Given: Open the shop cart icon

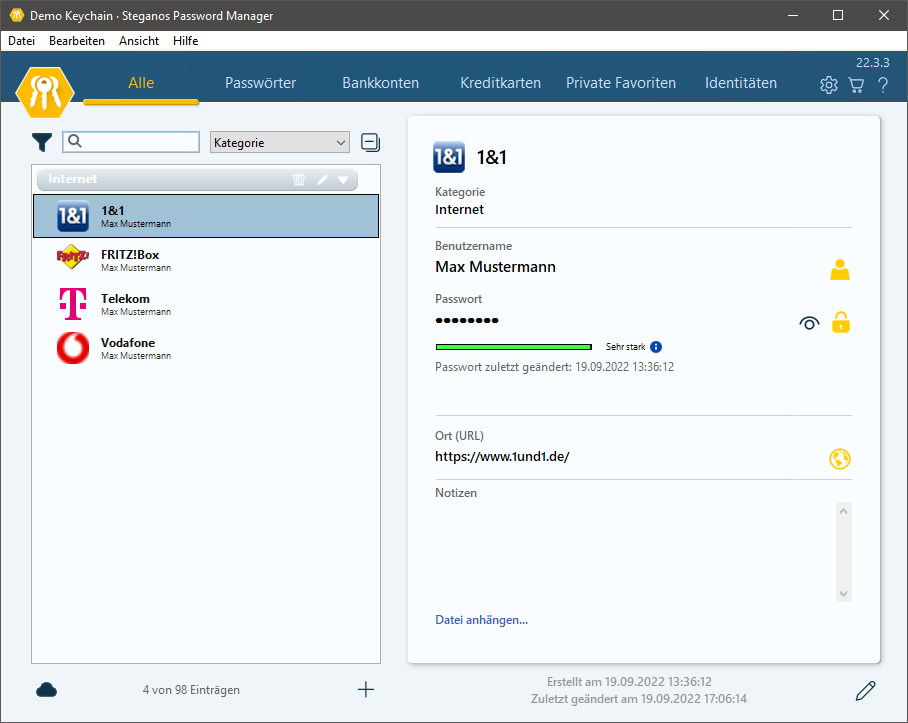Looking at the screenshot, I should point(856,85).
